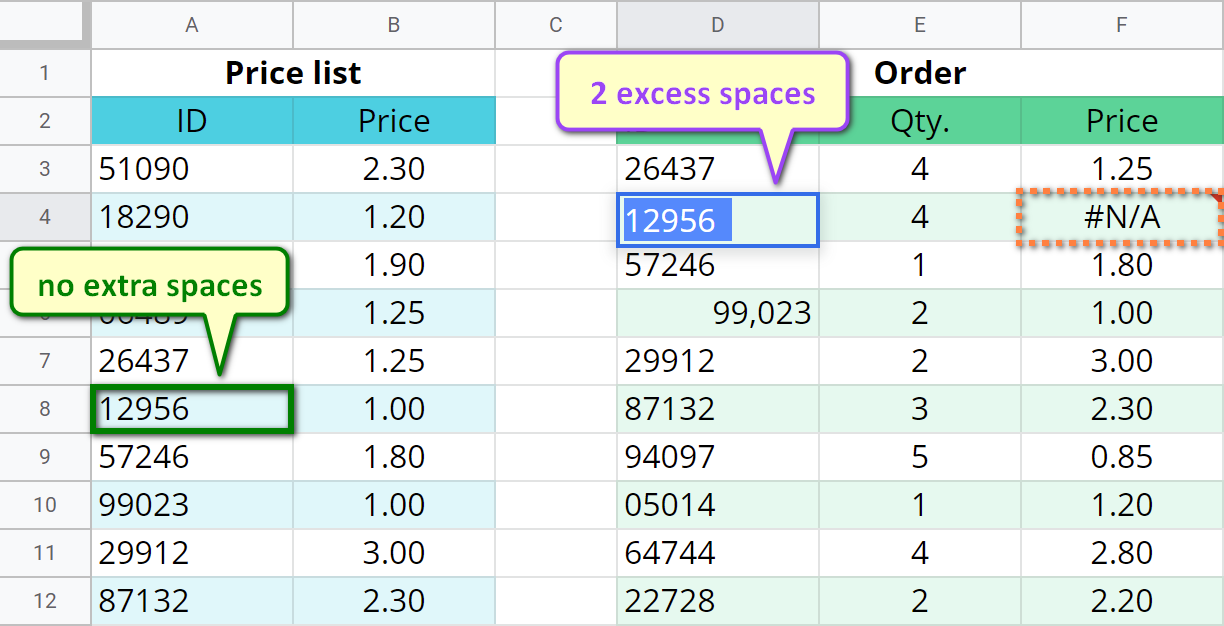Click the '2 excess spaces' callout bubble

[x=703, y=94]
